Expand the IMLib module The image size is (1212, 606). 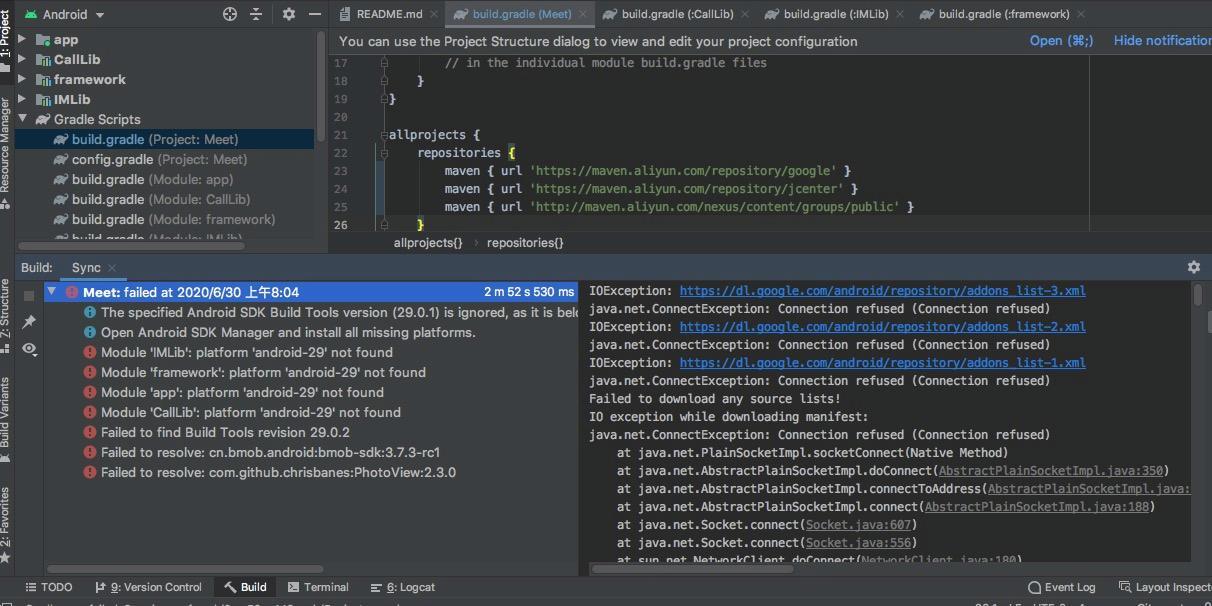click(22, 99)
